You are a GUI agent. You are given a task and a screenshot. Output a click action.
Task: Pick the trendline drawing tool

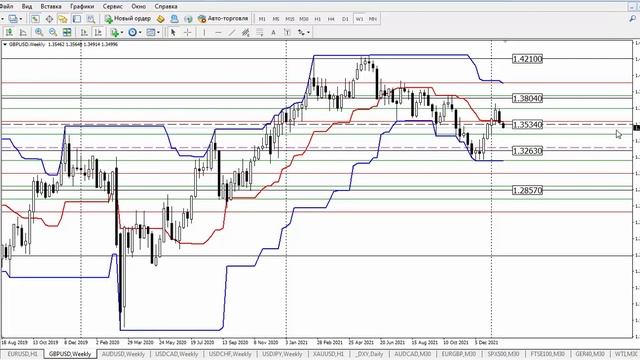[x=232, y=32]
